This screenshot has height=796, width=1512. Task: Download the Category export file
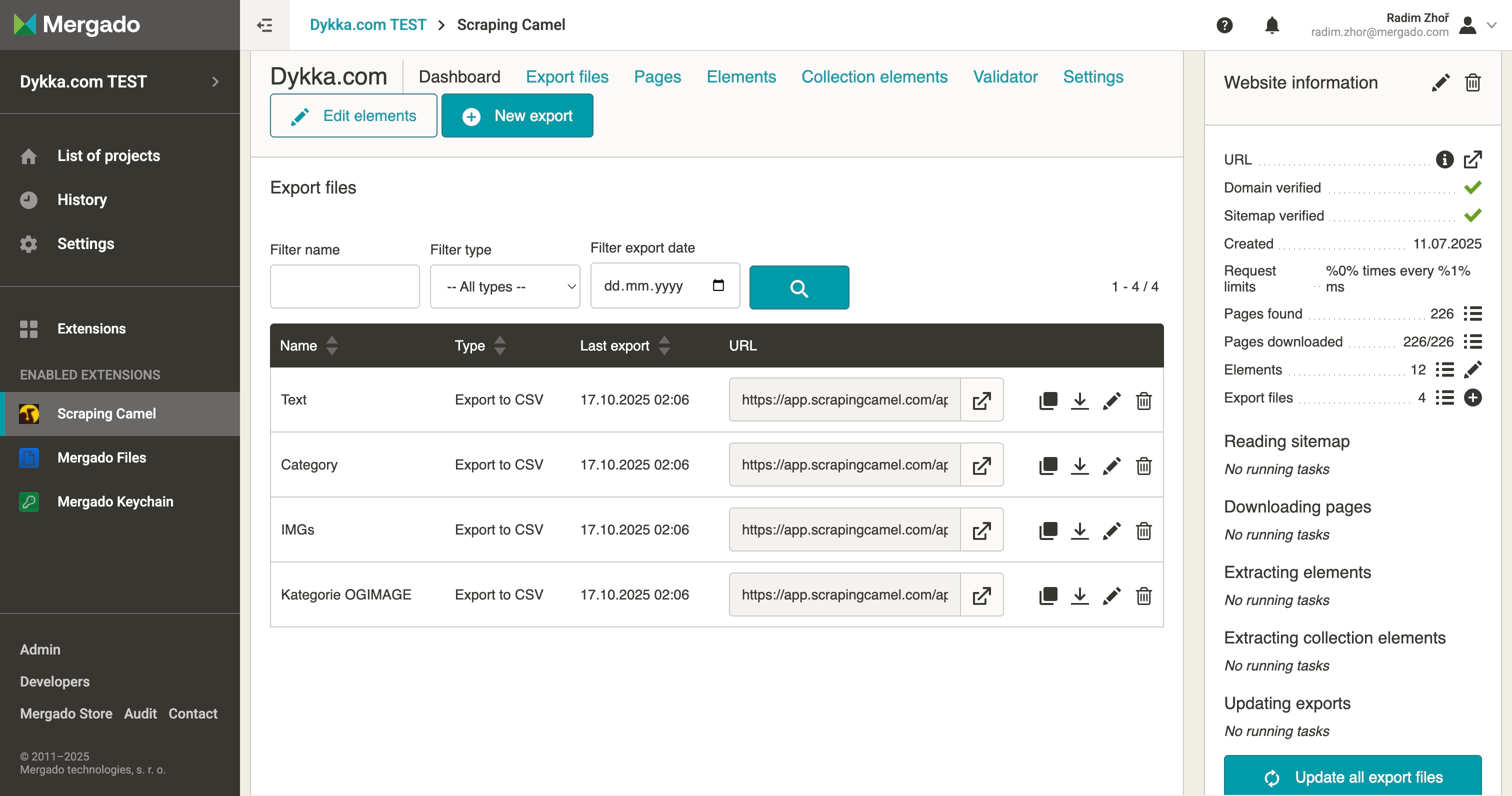tap(1079, 465)
